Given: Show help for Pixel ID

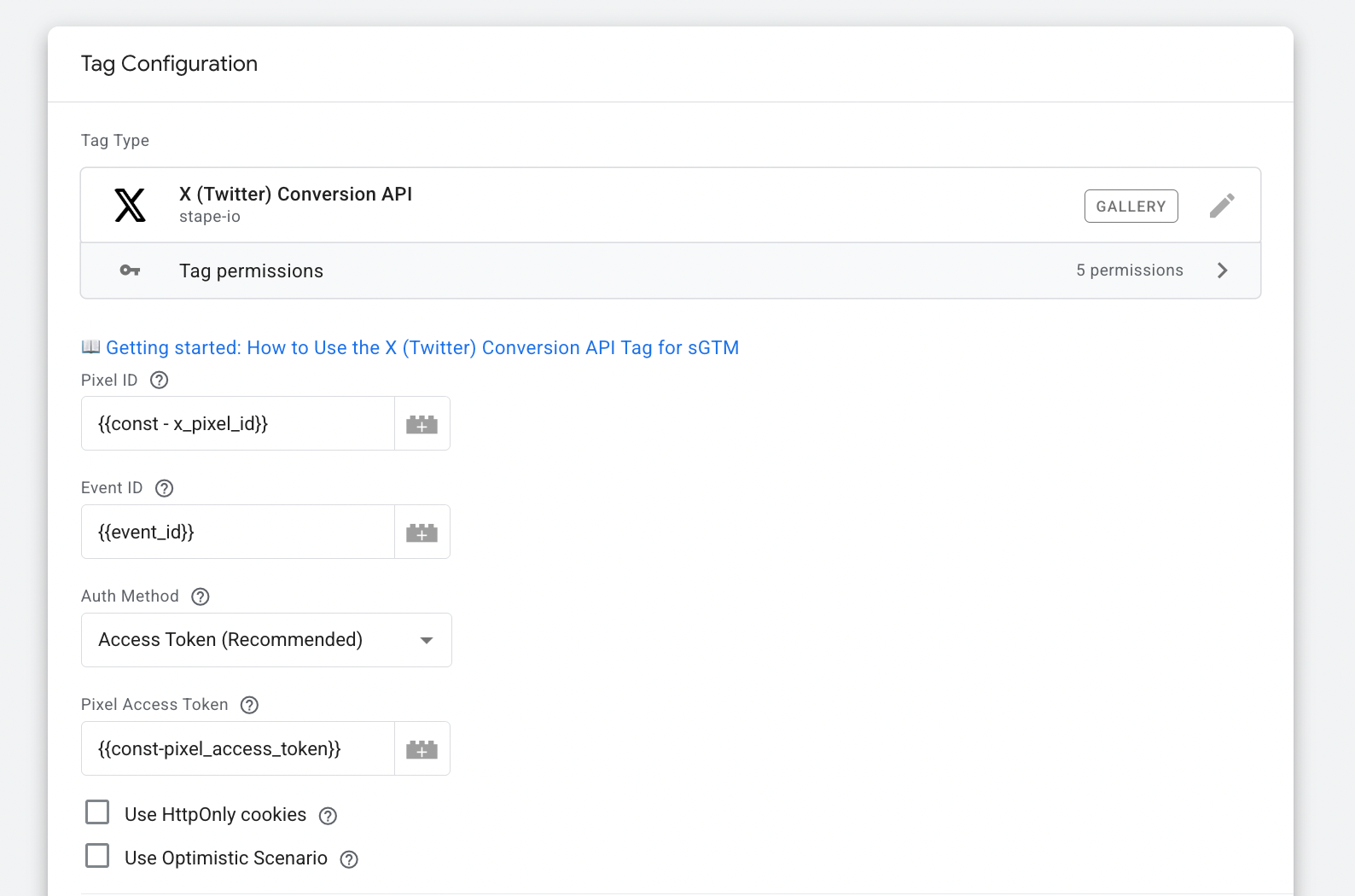Looking at the screenshot, I should 159,381.
